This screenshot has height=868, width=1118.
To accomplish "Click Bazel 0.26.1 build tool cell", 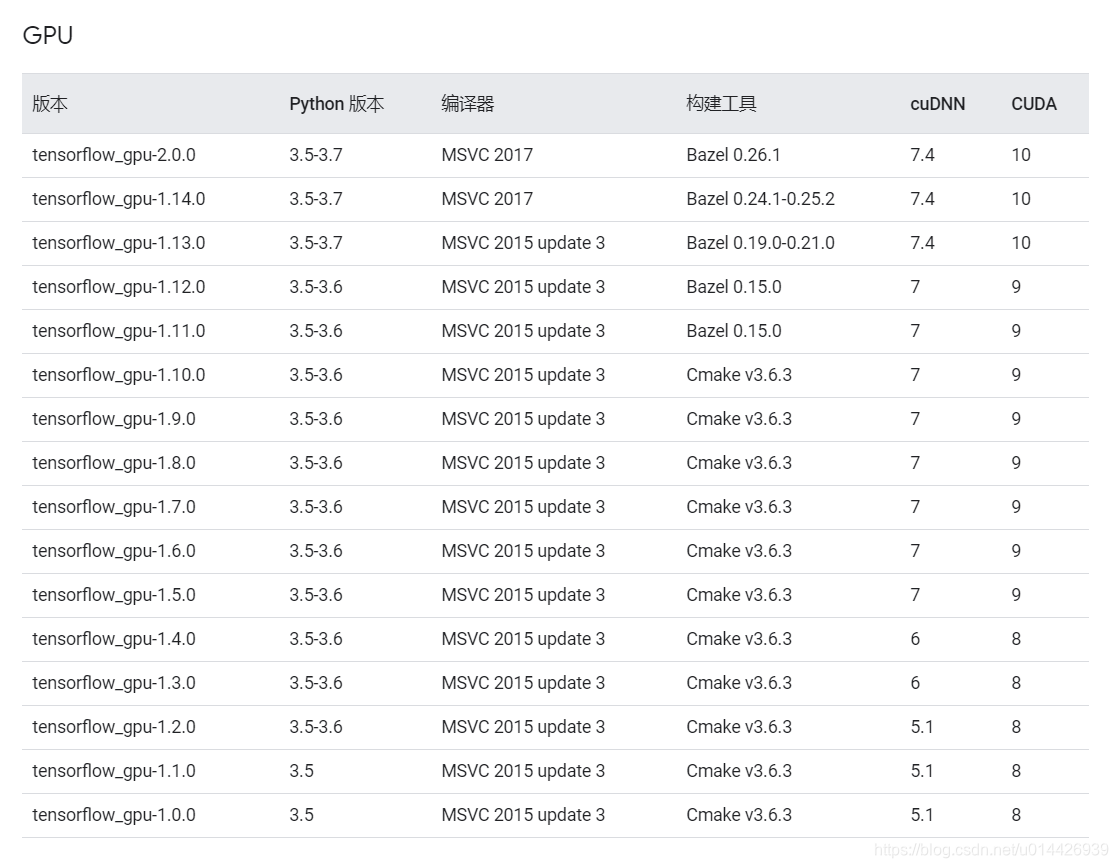I will point(734,155).
